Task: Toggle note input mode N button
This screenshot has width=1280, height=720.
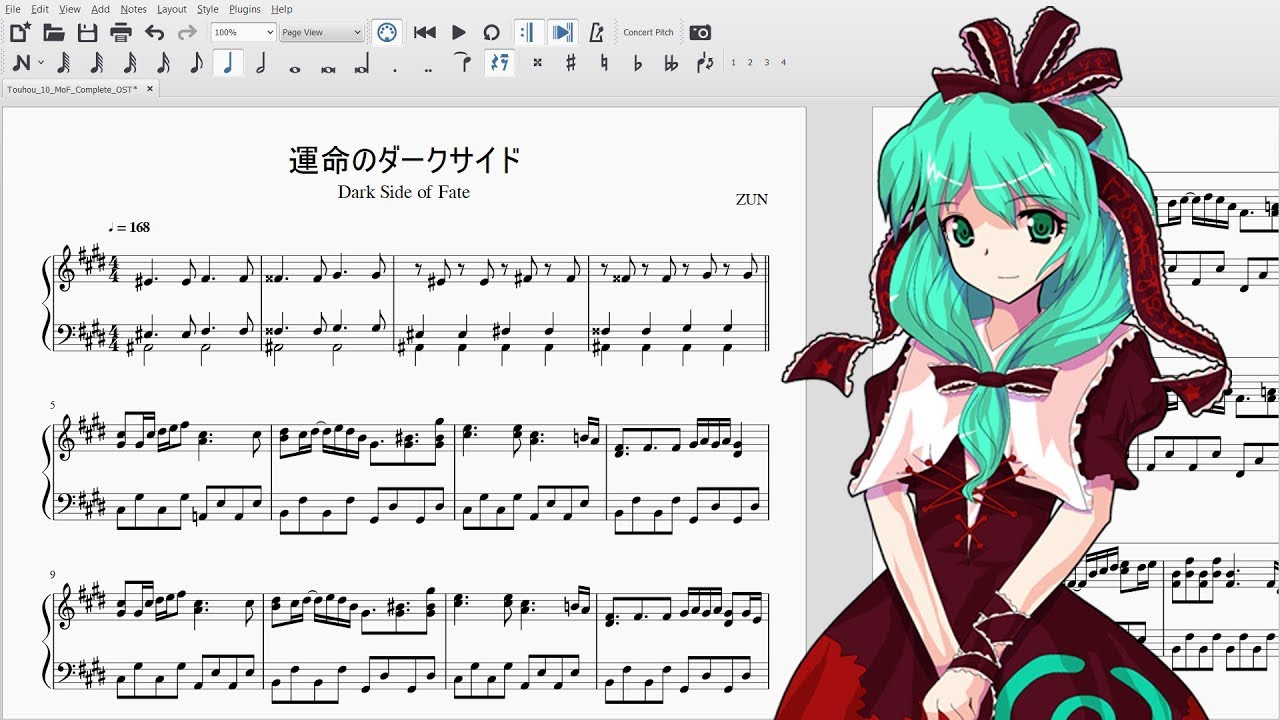Action: click(21, 63)
